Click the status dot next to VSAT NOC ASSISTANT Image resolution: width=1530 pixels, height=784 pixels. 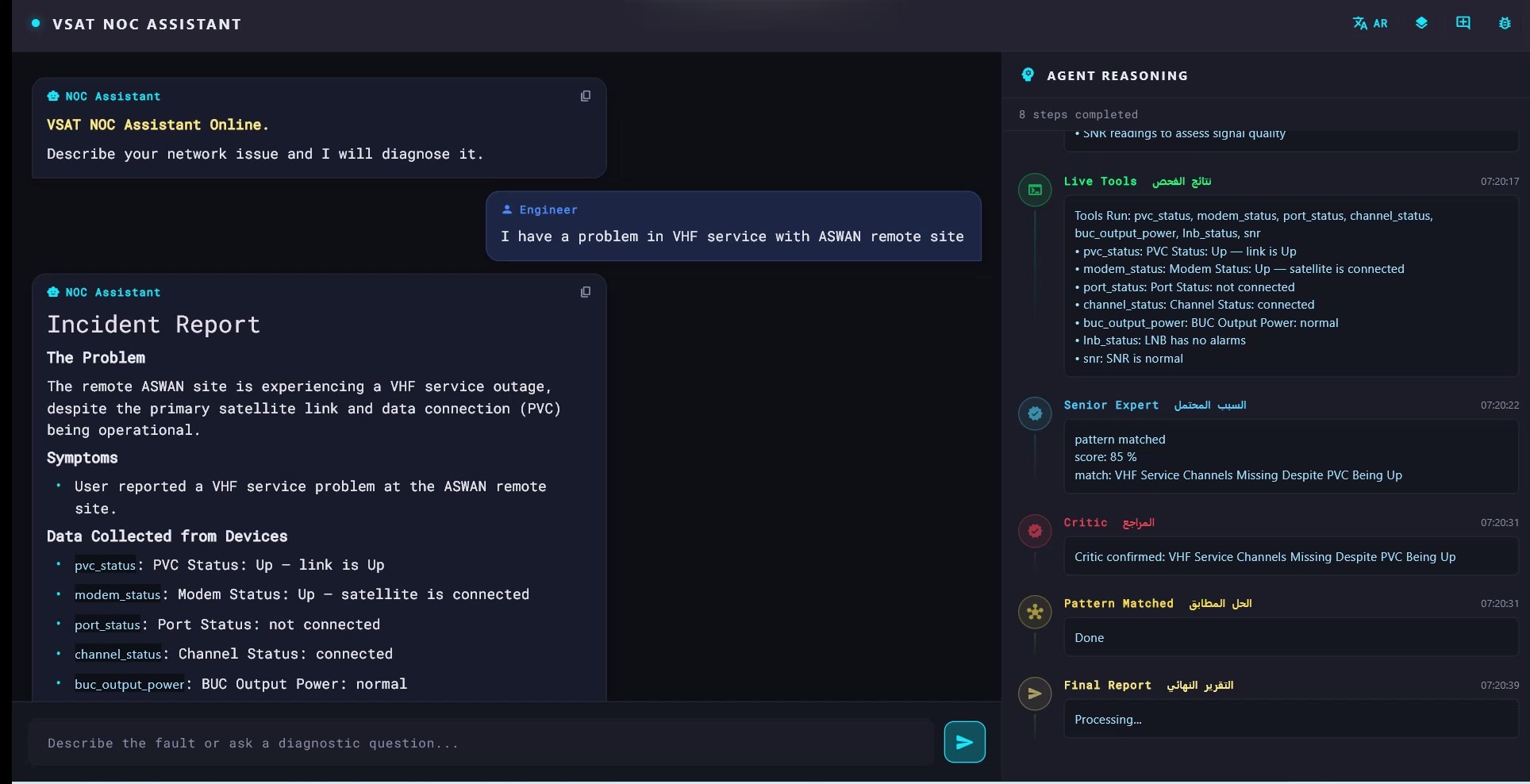36,24
